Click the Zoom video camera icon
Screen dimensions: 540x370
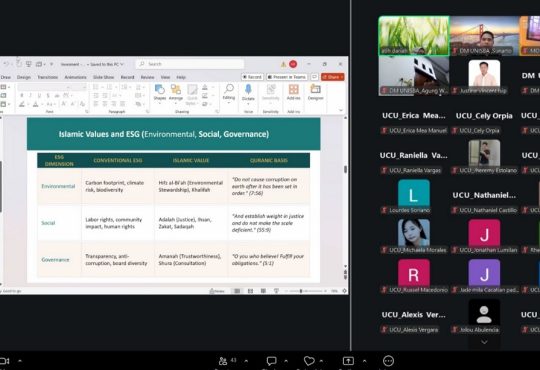point(4,361)
